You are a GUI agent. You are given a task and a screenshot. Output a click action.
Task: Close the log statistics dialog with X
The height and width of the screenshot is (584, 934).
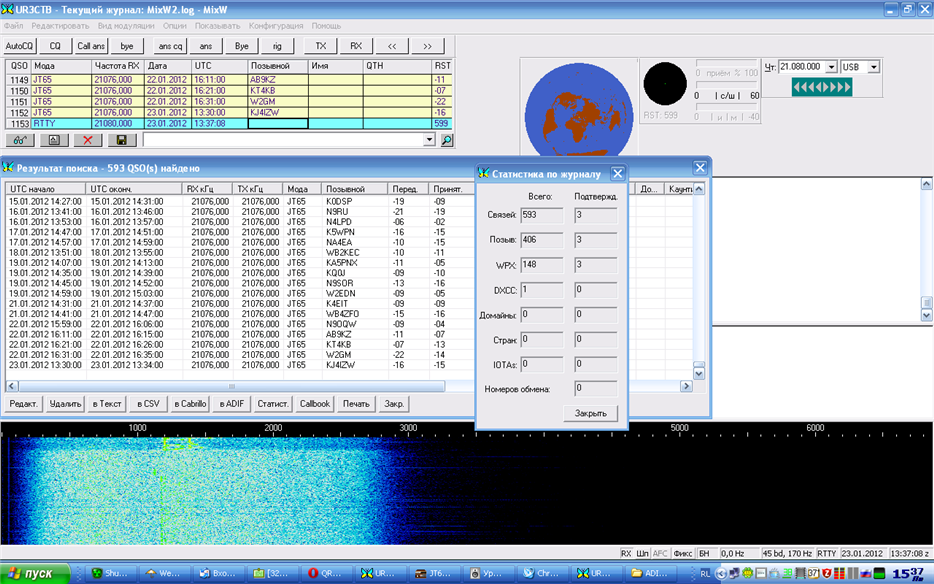617,173
